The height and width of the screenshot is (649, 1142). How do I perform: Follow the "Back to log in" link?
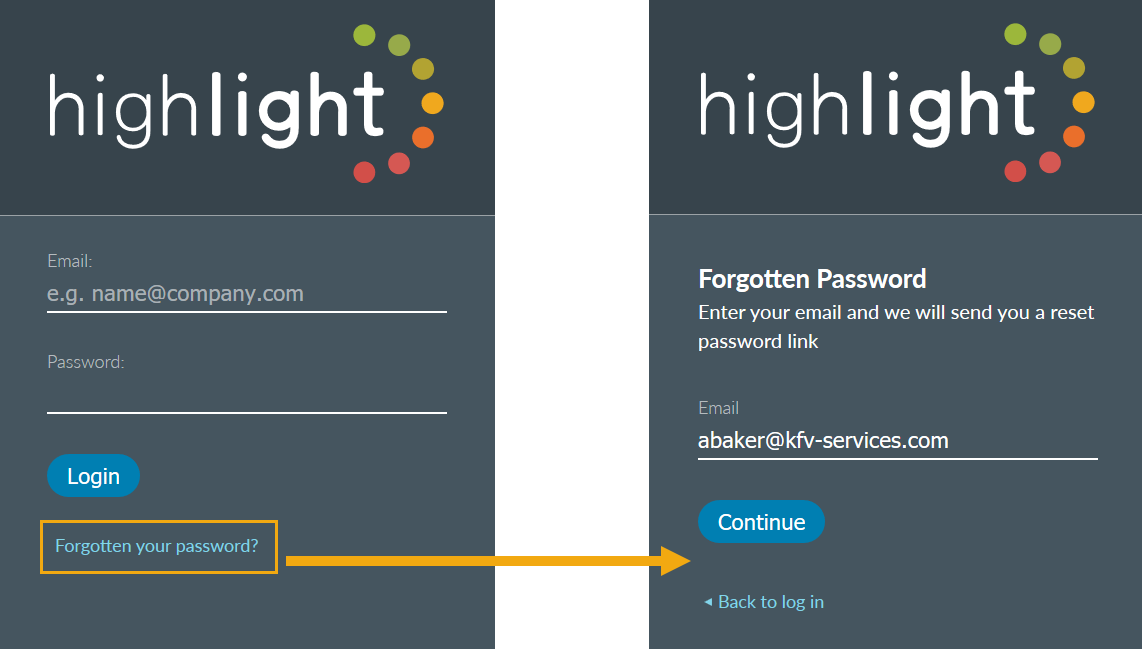[770, 602]
